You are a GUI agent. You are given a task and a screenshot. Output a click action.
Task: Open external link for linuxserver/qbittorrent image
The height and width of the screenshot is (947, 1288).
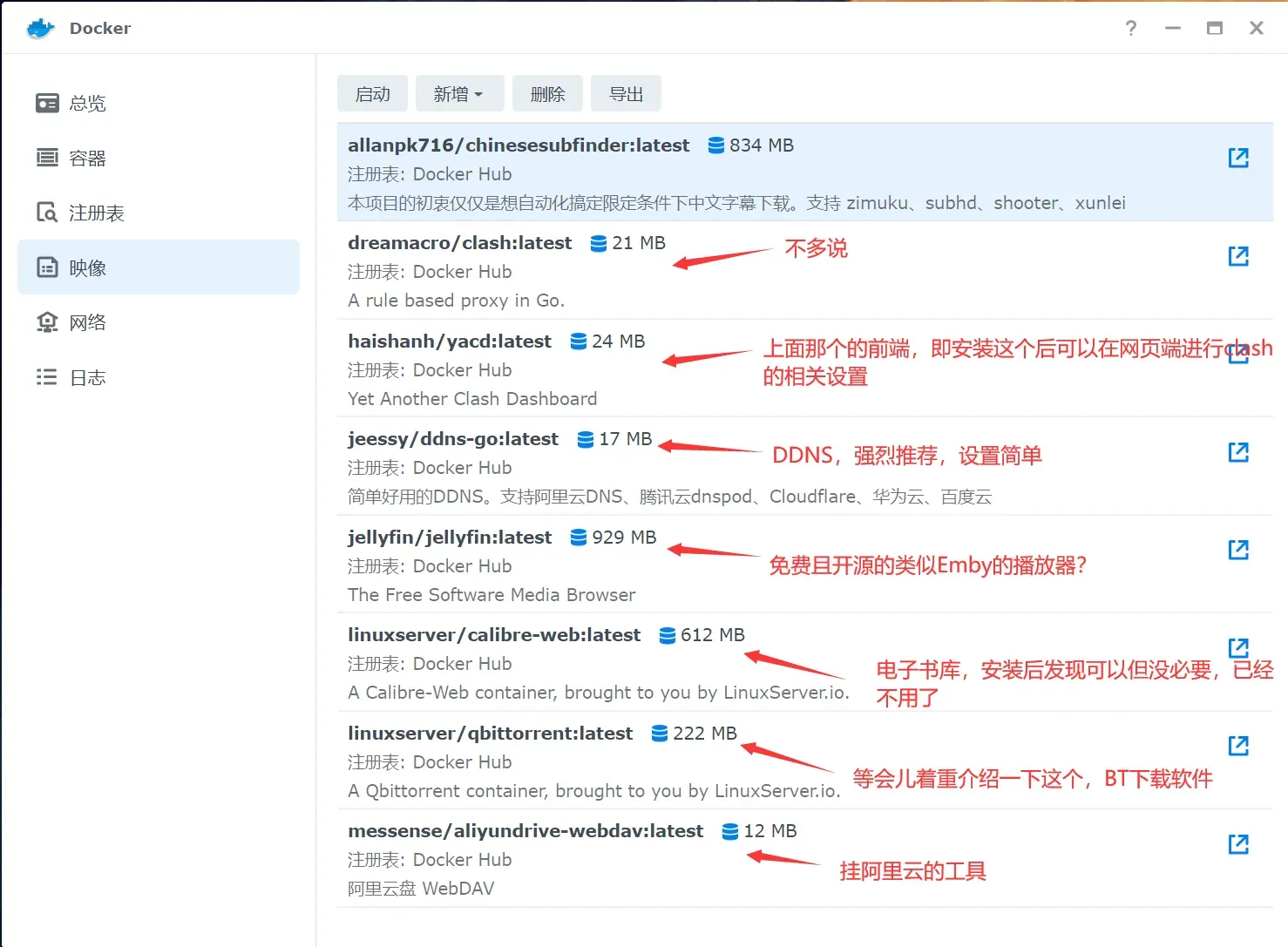(1238, 746)
